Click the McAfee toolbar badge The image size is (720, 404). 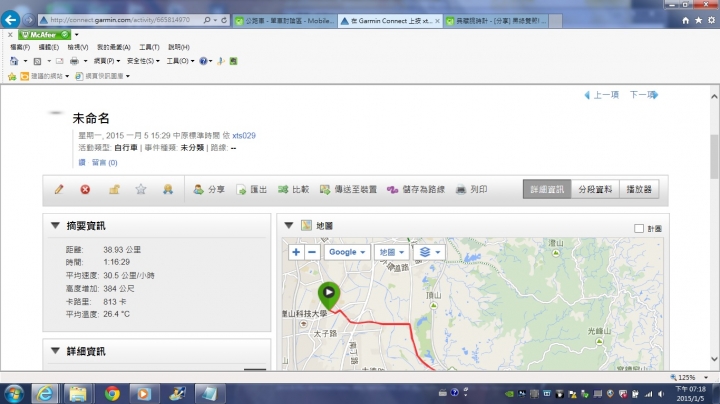(x=45, y=35)
